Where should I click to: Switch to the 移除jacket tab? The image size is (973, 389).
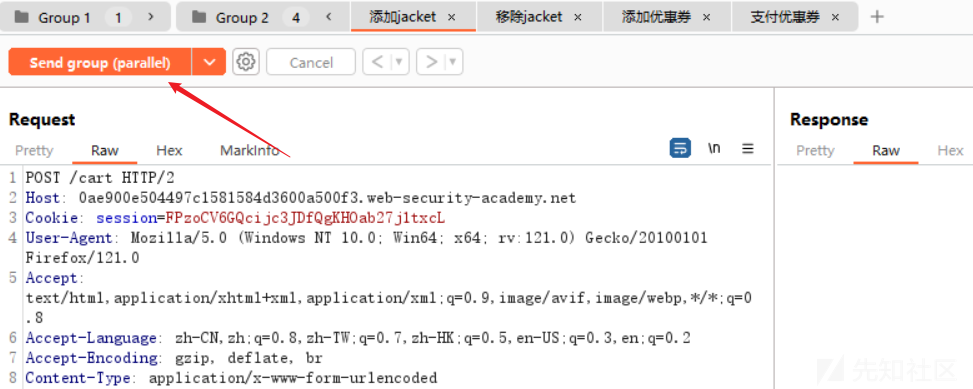(527, 17)
